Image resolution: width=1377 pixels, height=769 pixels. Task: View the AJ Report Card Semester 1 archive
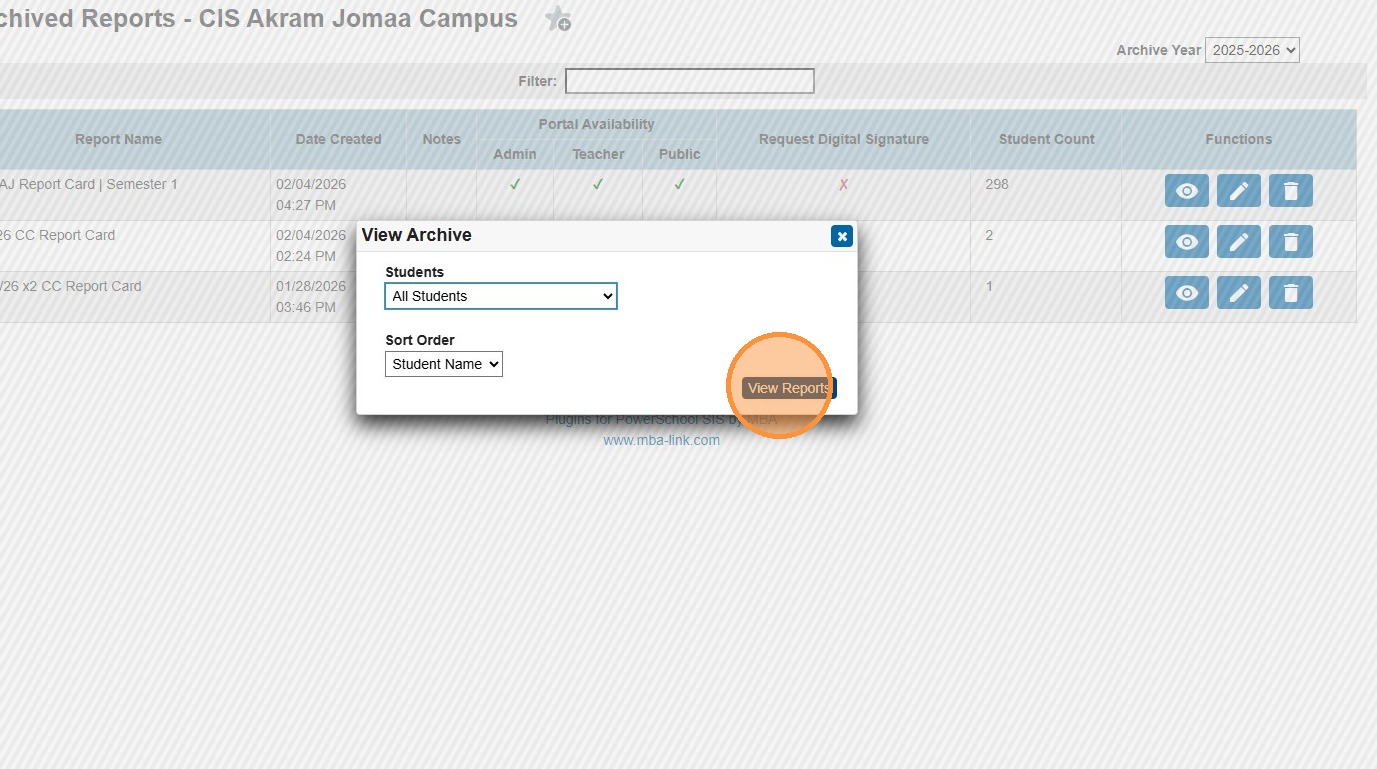[1186, 190]
